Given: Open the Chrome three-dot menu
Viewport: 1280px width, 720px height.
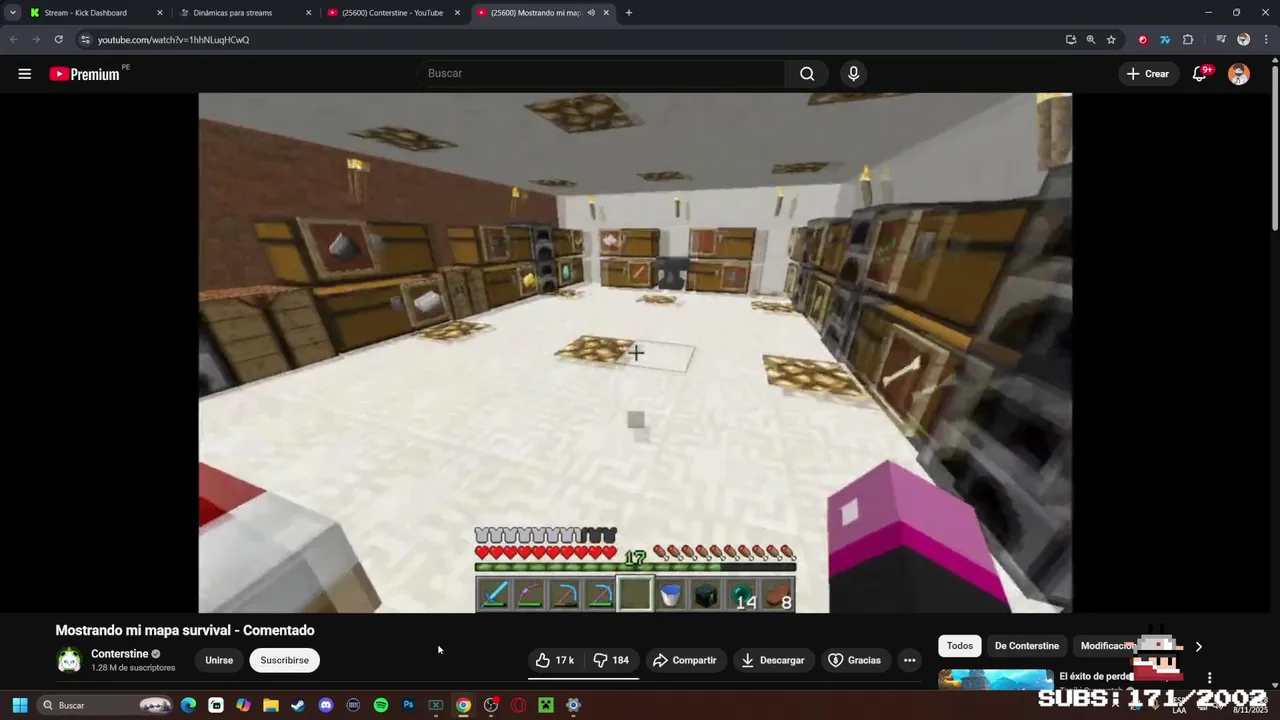Looking at the screenshot, I should [1265, 40].
